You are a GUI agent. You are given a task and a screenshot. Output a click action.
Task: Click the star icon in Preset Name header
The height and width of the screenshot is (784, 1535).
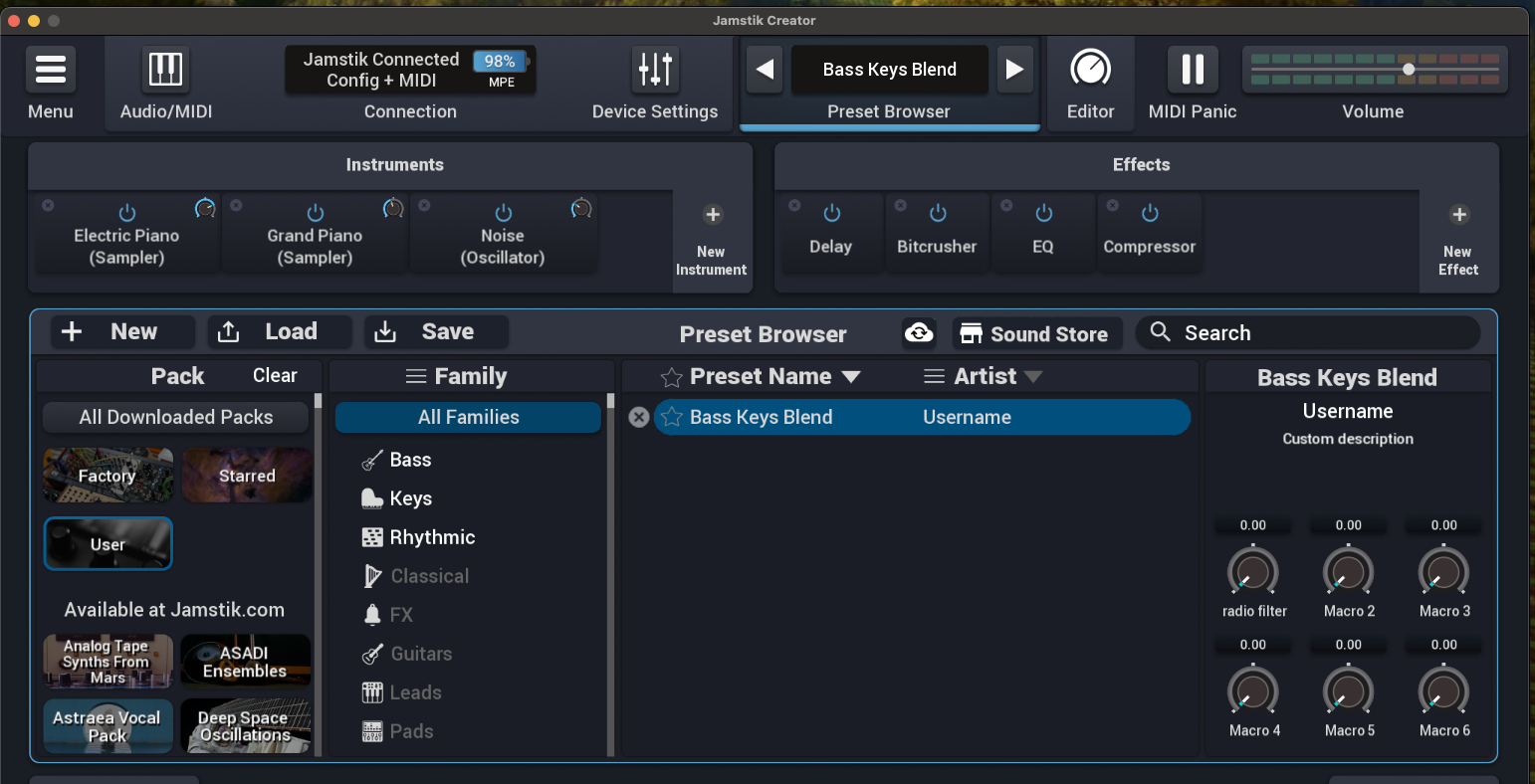[x=672, y=377]
